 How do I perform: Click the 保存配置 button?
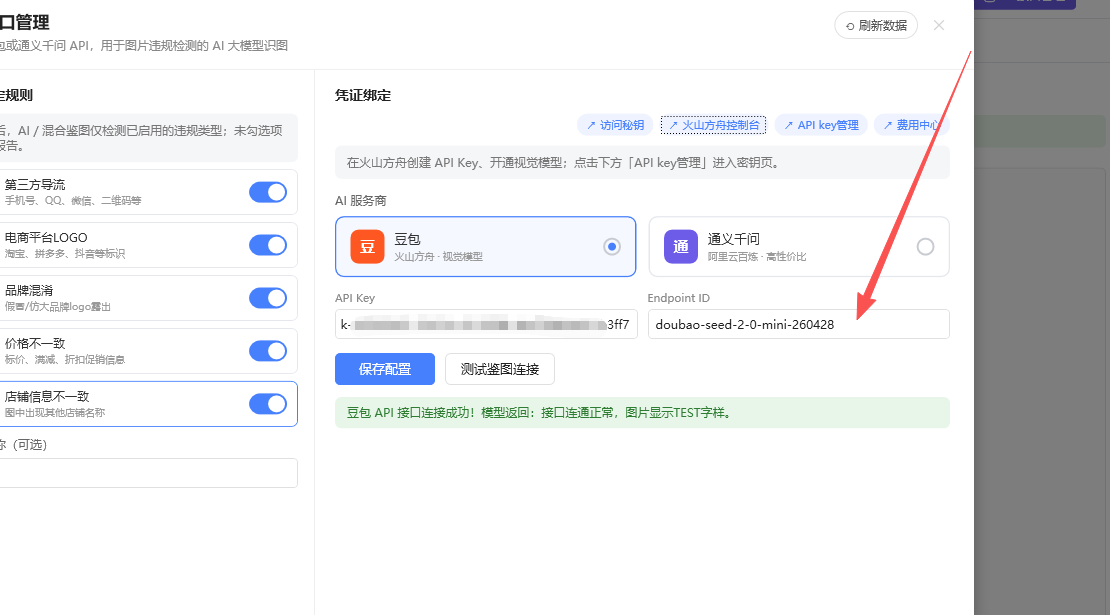point(385,369)
